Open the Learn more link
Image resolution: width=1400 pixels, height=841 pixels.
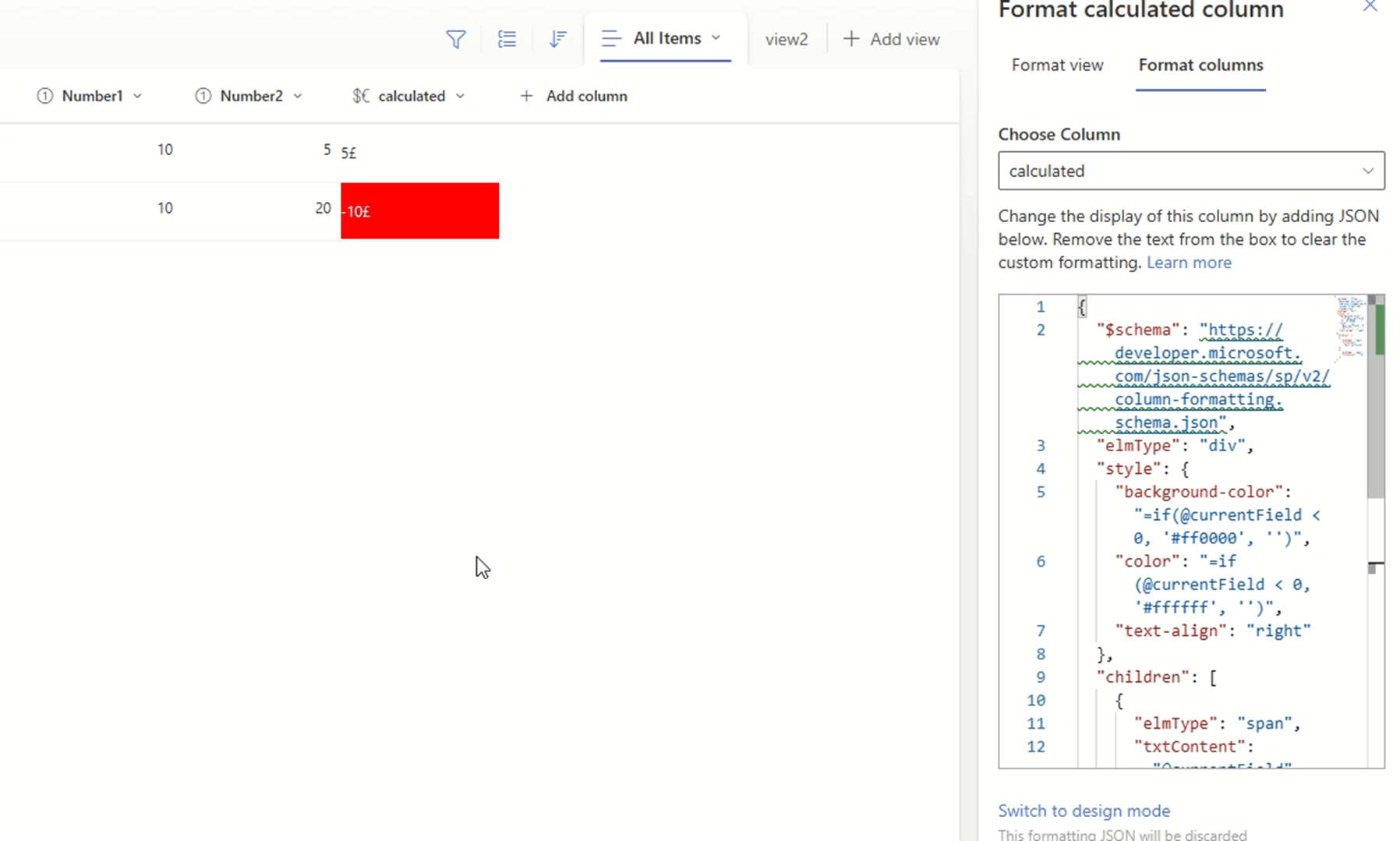point(1189,263)
